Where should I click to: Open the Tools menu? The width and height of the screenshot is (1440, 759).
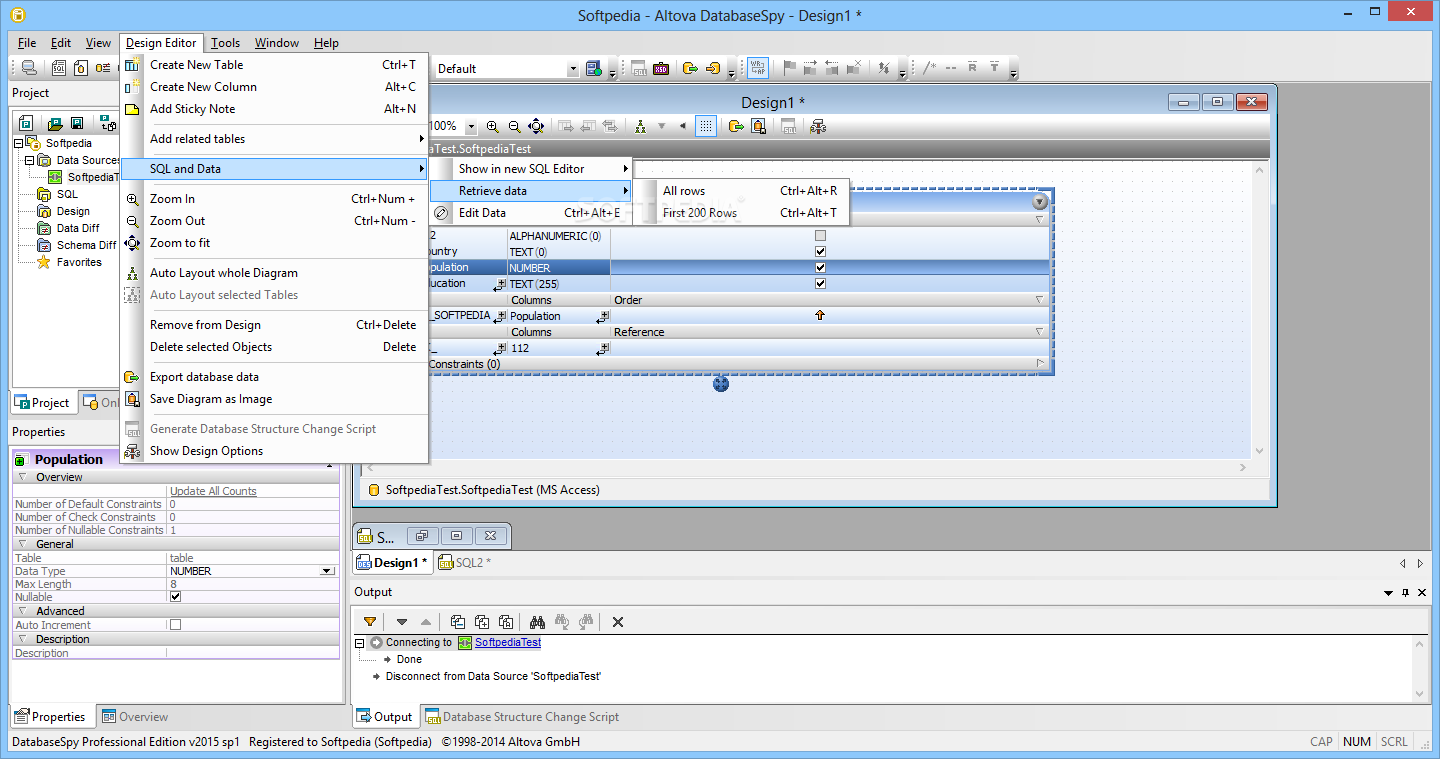(x=225, y=43)
